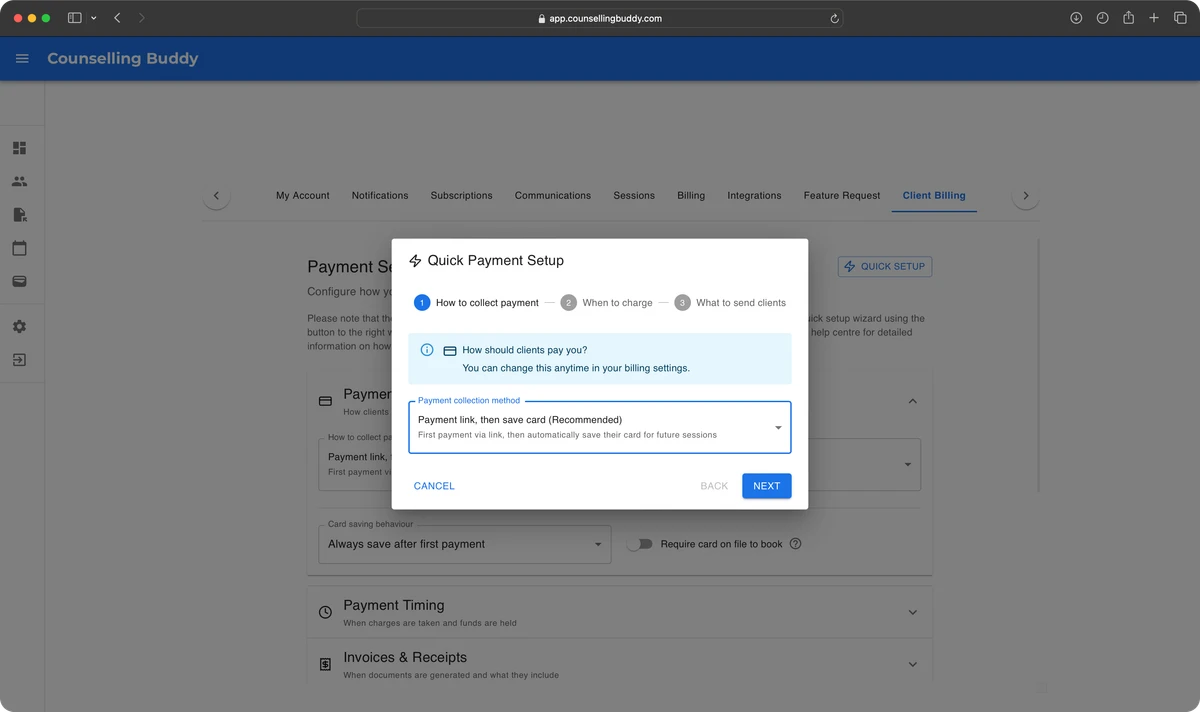Open the Payment collection method dropdown
The width and height of the screenshot is (1200, 712).
[x=599, y=427]
